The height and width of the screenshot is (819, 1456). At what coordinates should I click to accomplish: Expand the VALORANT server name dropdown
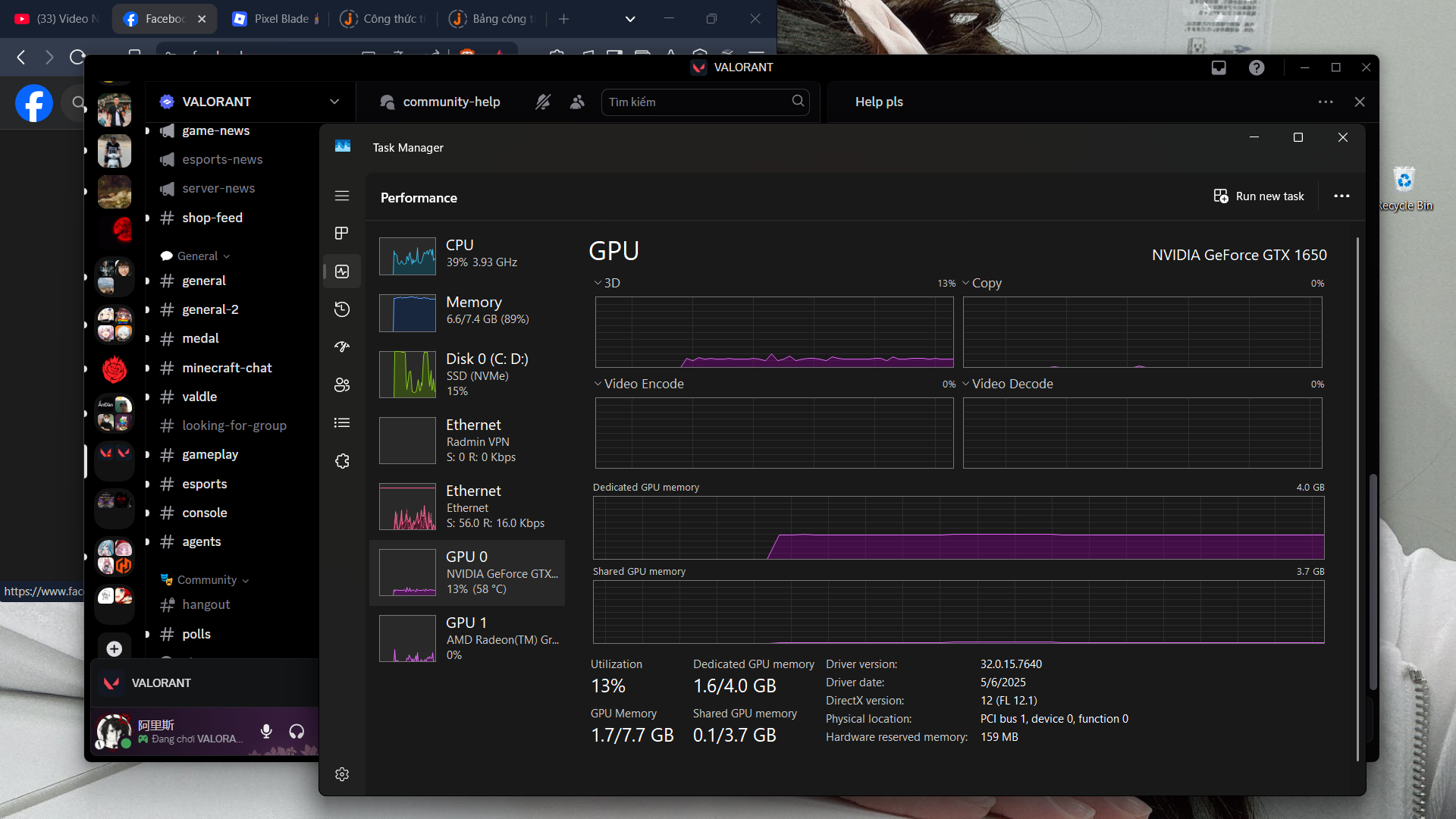[334, 102]
